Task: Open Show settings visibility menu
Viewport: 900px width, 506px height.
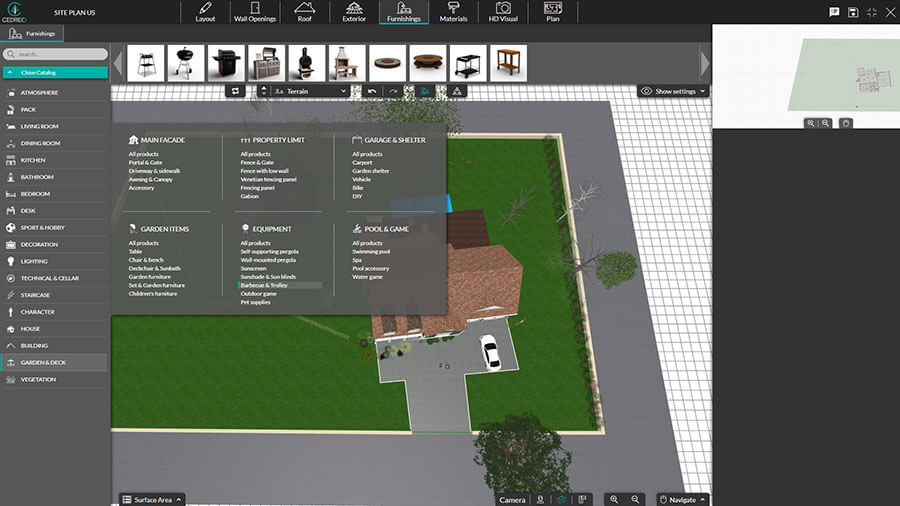Action: pos(674,91)
